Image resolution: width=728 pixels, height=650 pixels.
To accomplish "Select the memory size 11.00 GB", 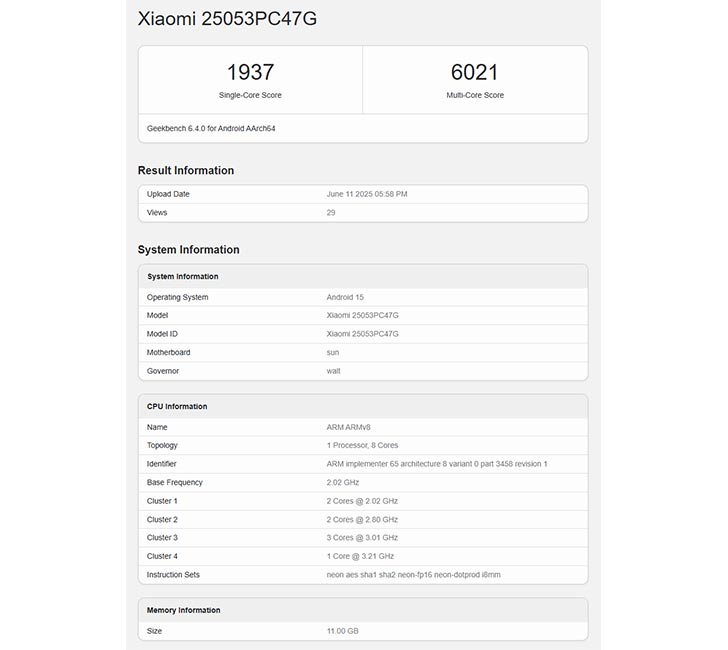I will pyautogui.click(x=343, y=631).
